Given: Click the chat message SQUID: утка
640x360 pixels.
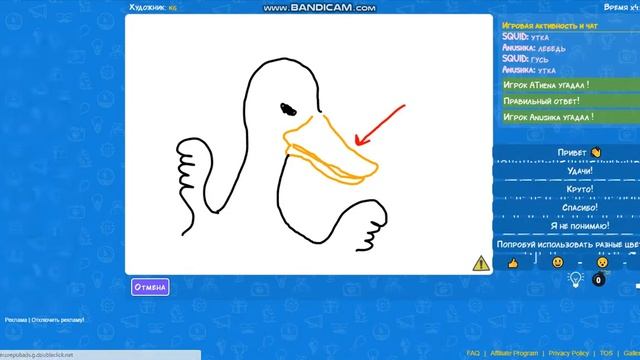Looking at the screenshot, I should pyautogui.click(x=525, y=37).
